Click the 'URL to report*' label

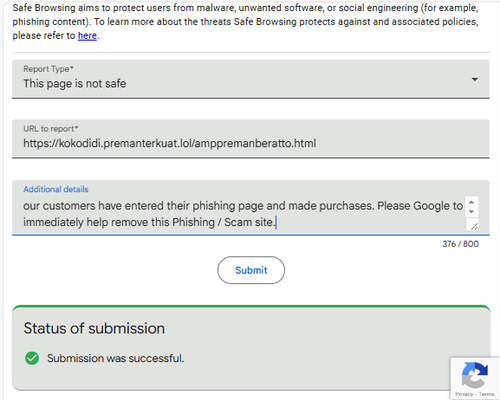click(x=51, y=129)
